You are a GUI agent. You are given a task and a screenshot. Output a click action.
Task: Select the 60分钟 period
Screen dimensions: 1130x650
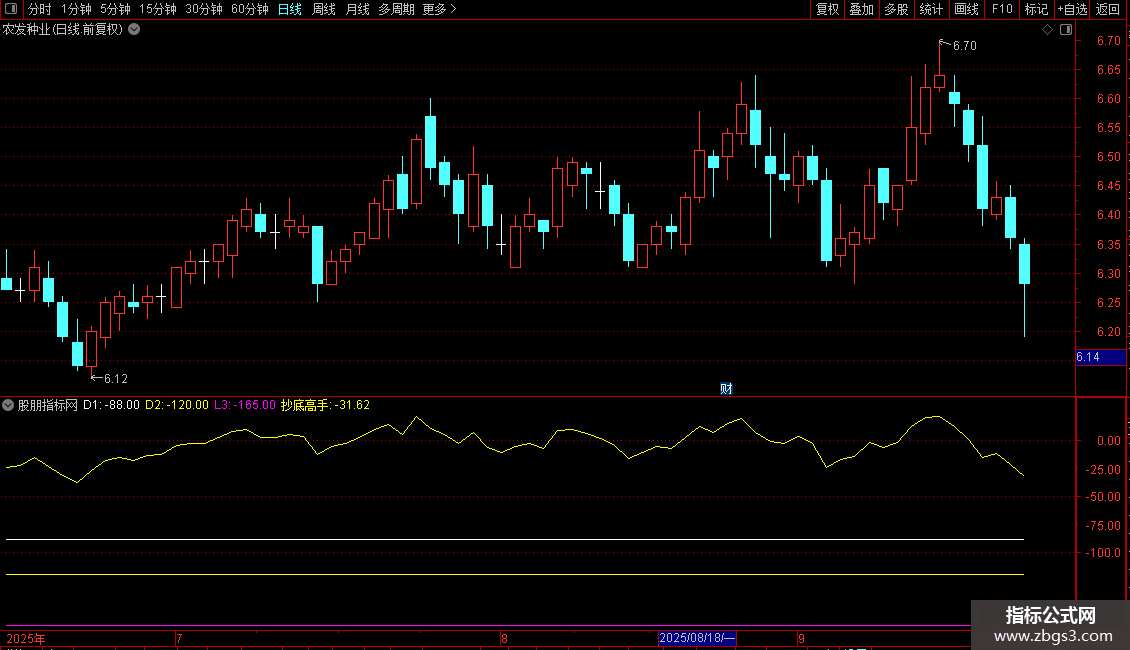click(250, 9)
